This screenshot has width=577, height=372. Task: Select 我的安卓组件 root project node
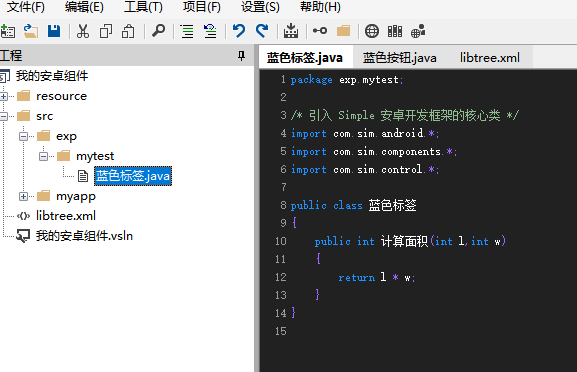coord(52,76)
